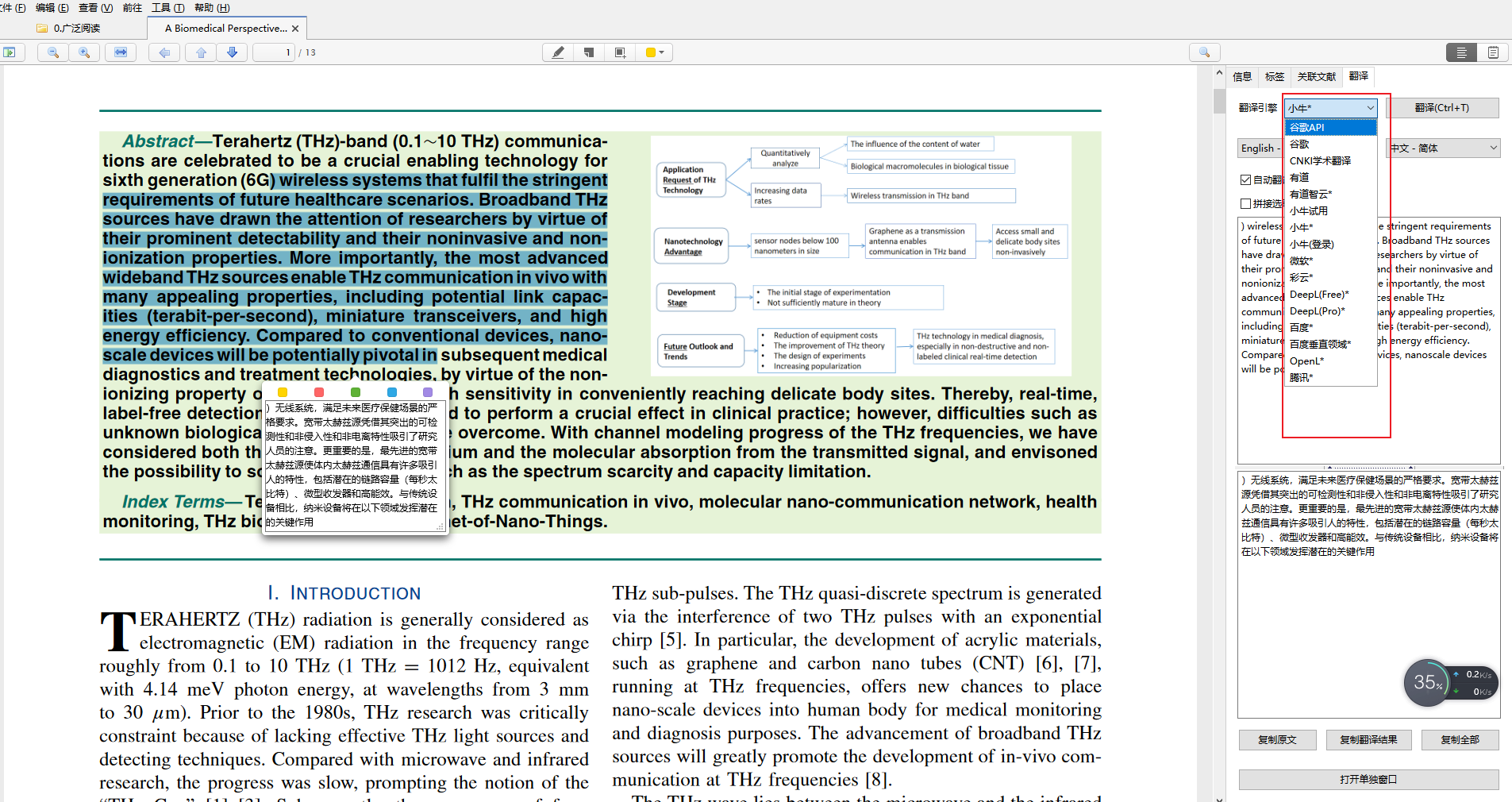This screenshot has width=1512, height=802.
Task: Choose 小牛试用 engine
Action: 1330,210
